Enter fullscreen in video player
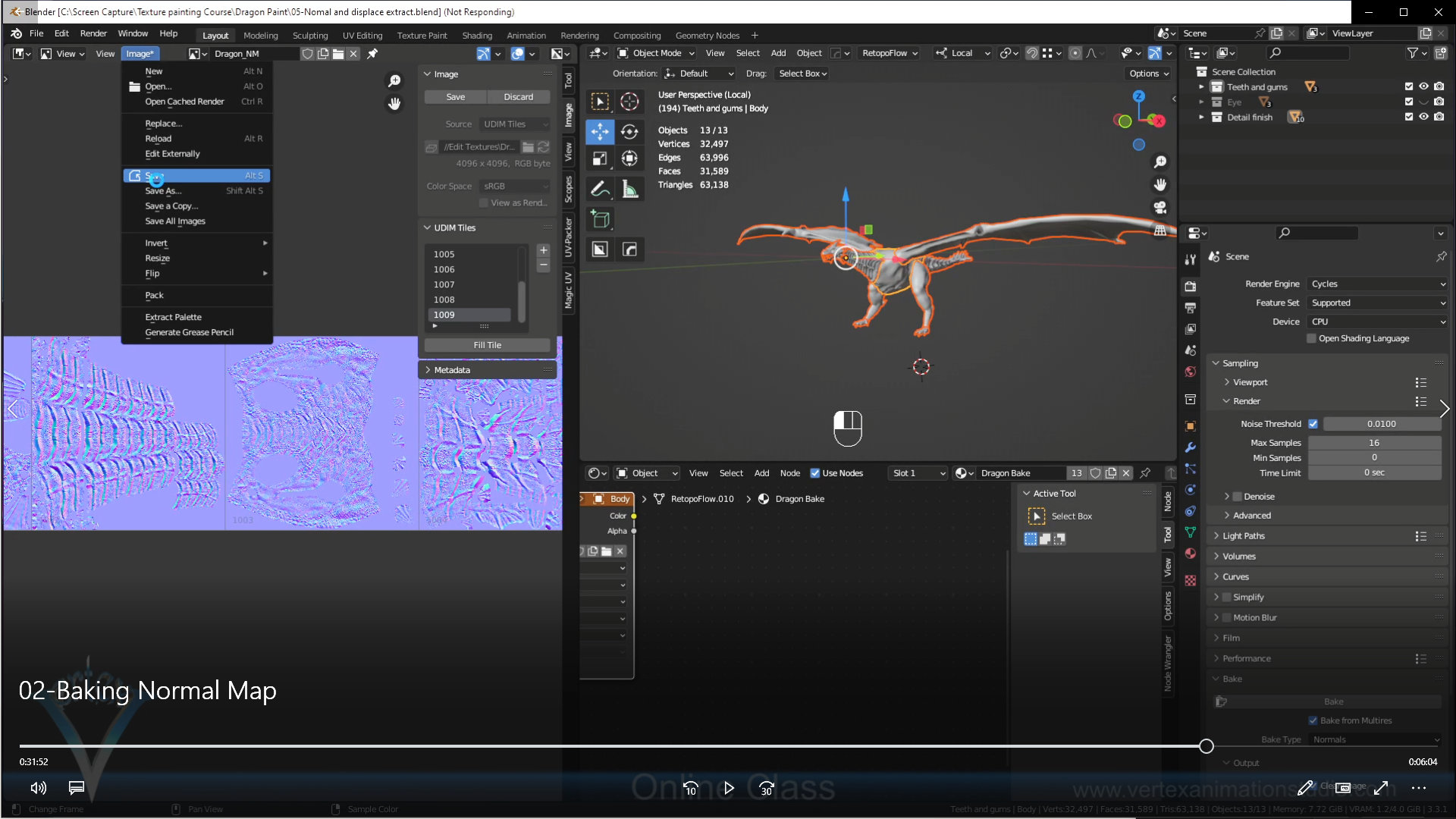The image size is (1456, 819). 1381,789
